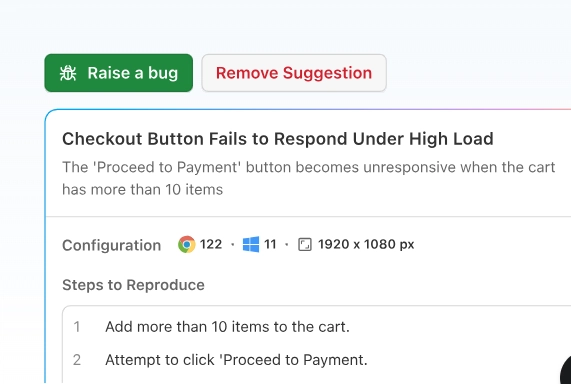The image size is (571, 384).
Task: Click Chrome version 122 text
Action: click(x=211, y=244)
